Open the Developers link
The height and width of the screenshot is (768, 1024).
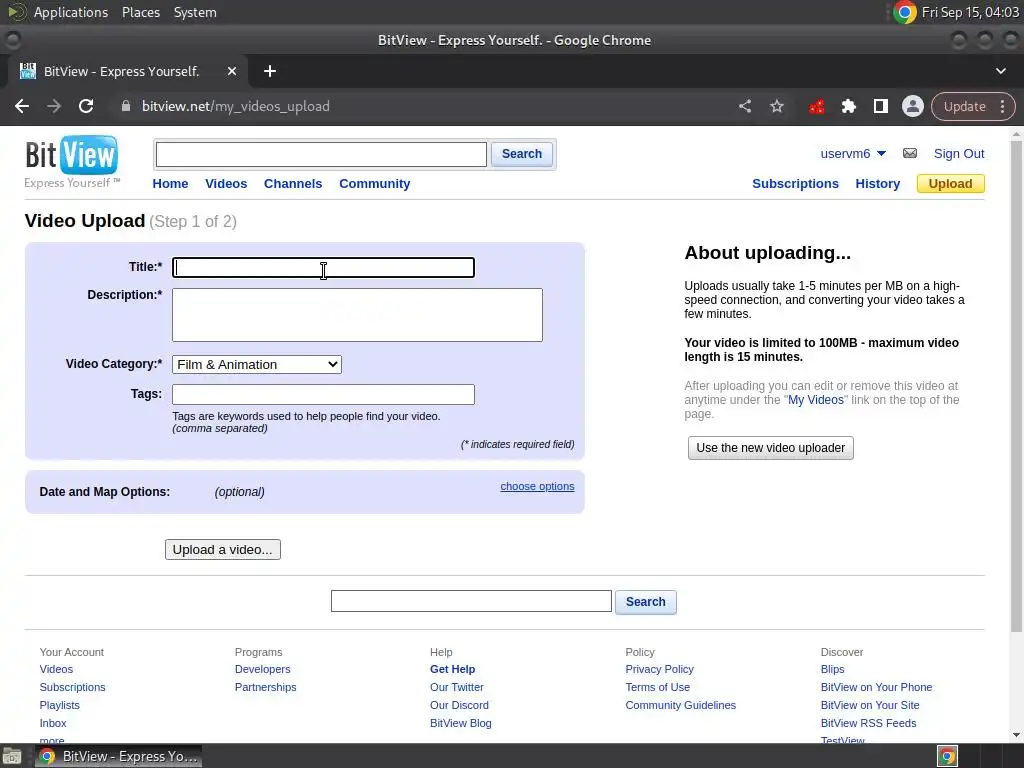[263, 669]
